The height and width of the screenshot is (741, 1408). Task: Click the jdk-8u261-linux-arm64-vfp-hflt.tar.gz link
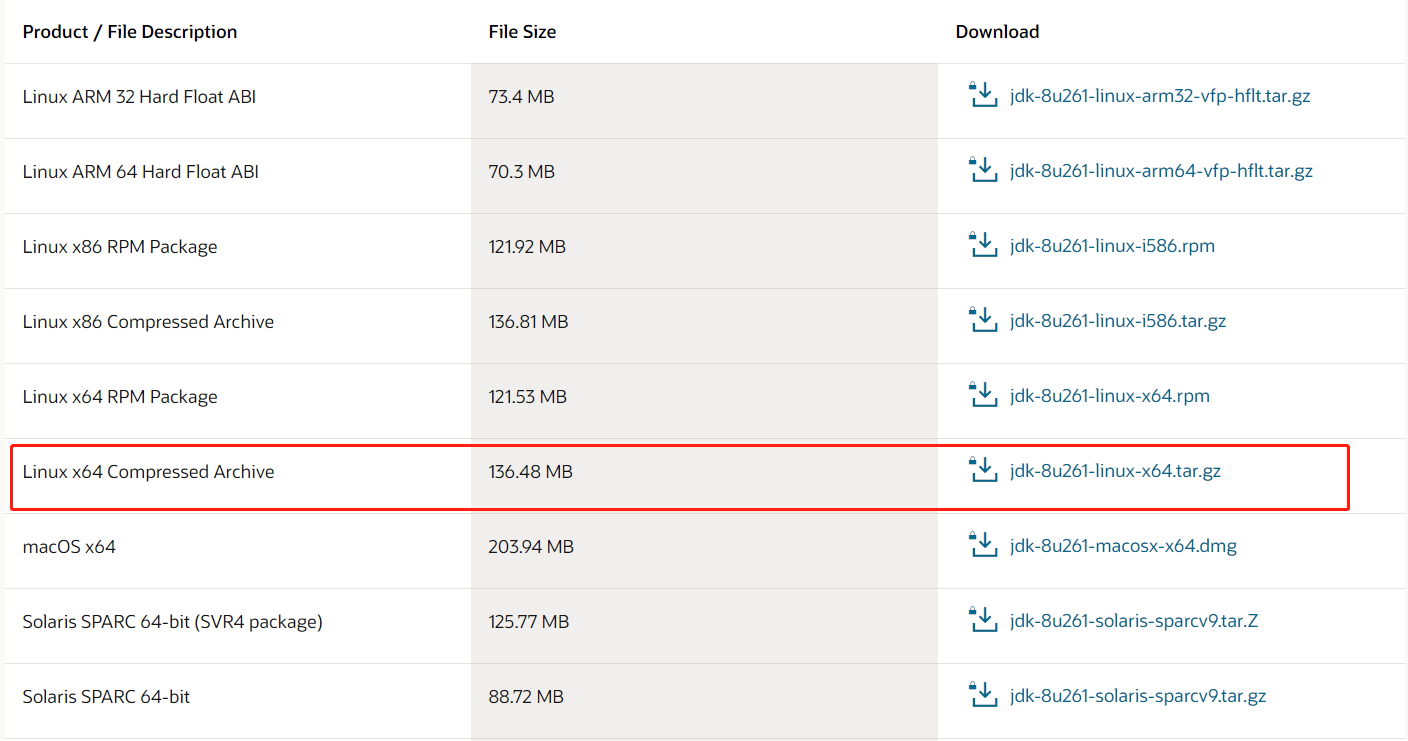[1161, 171]
